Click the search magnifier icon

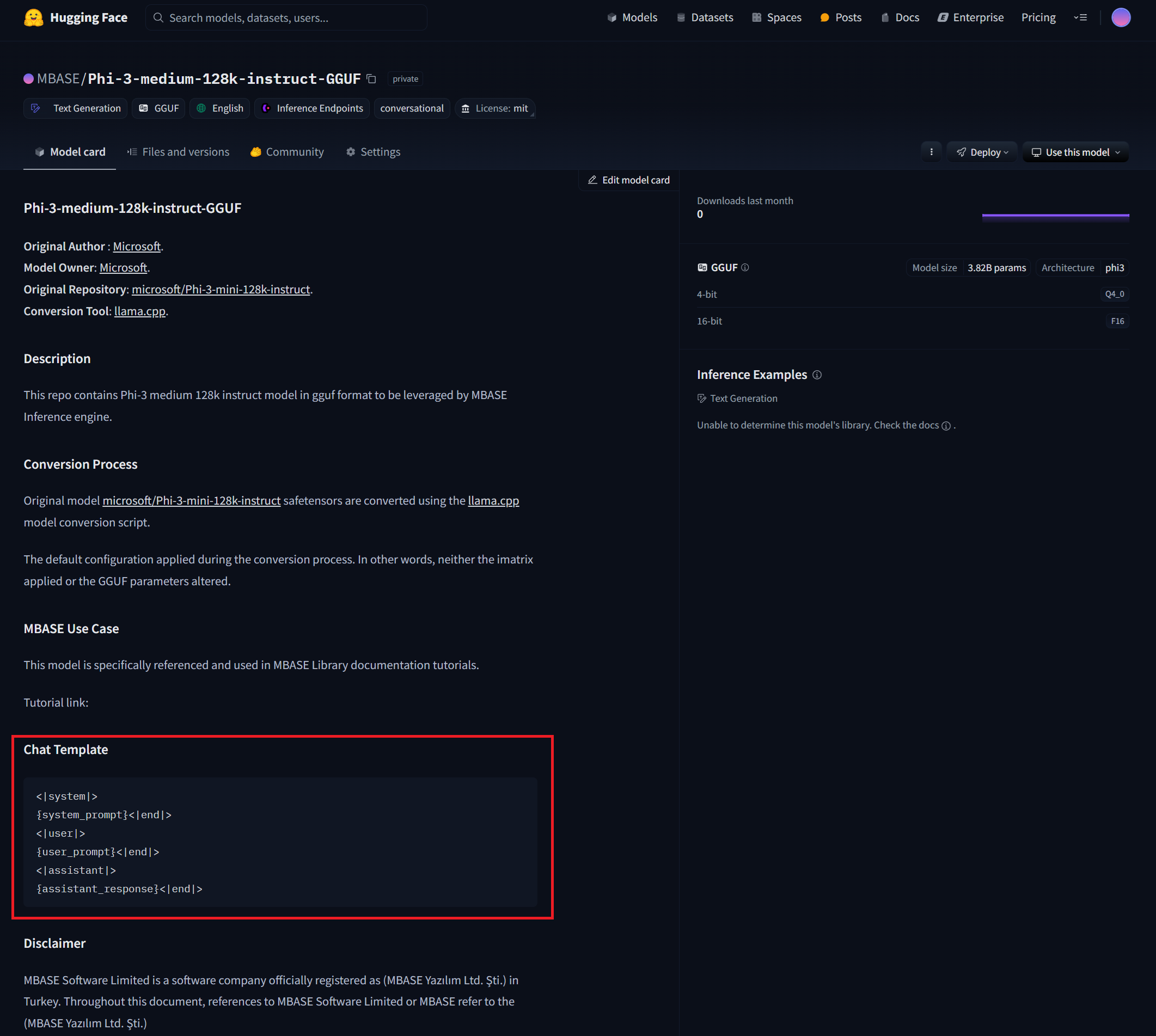158,17
